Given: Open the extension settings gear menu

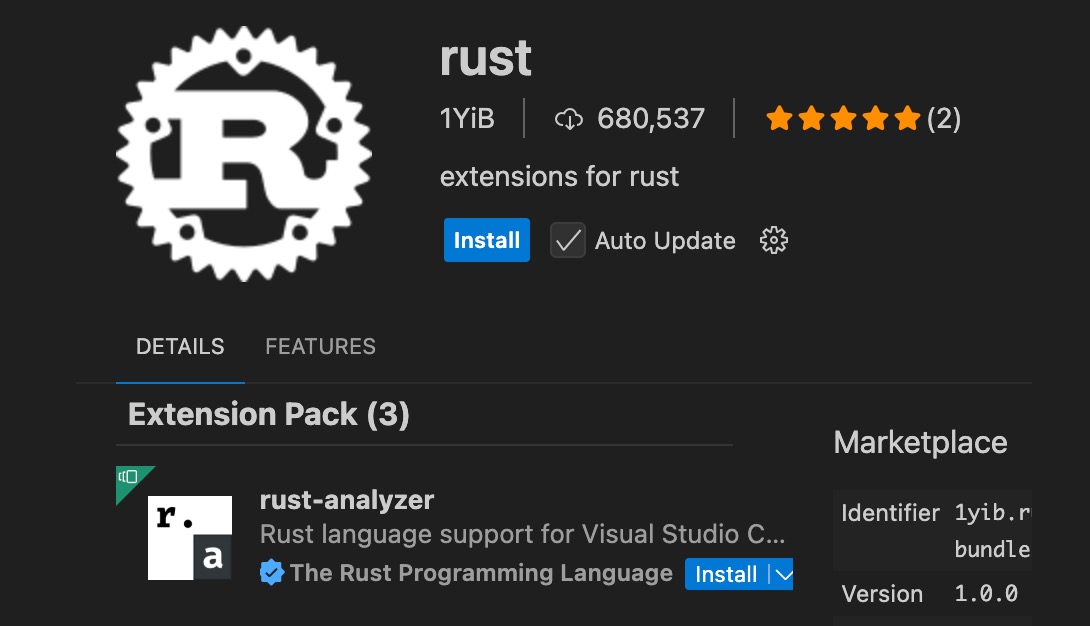Looking at the screenshot, I should [774, 240].
